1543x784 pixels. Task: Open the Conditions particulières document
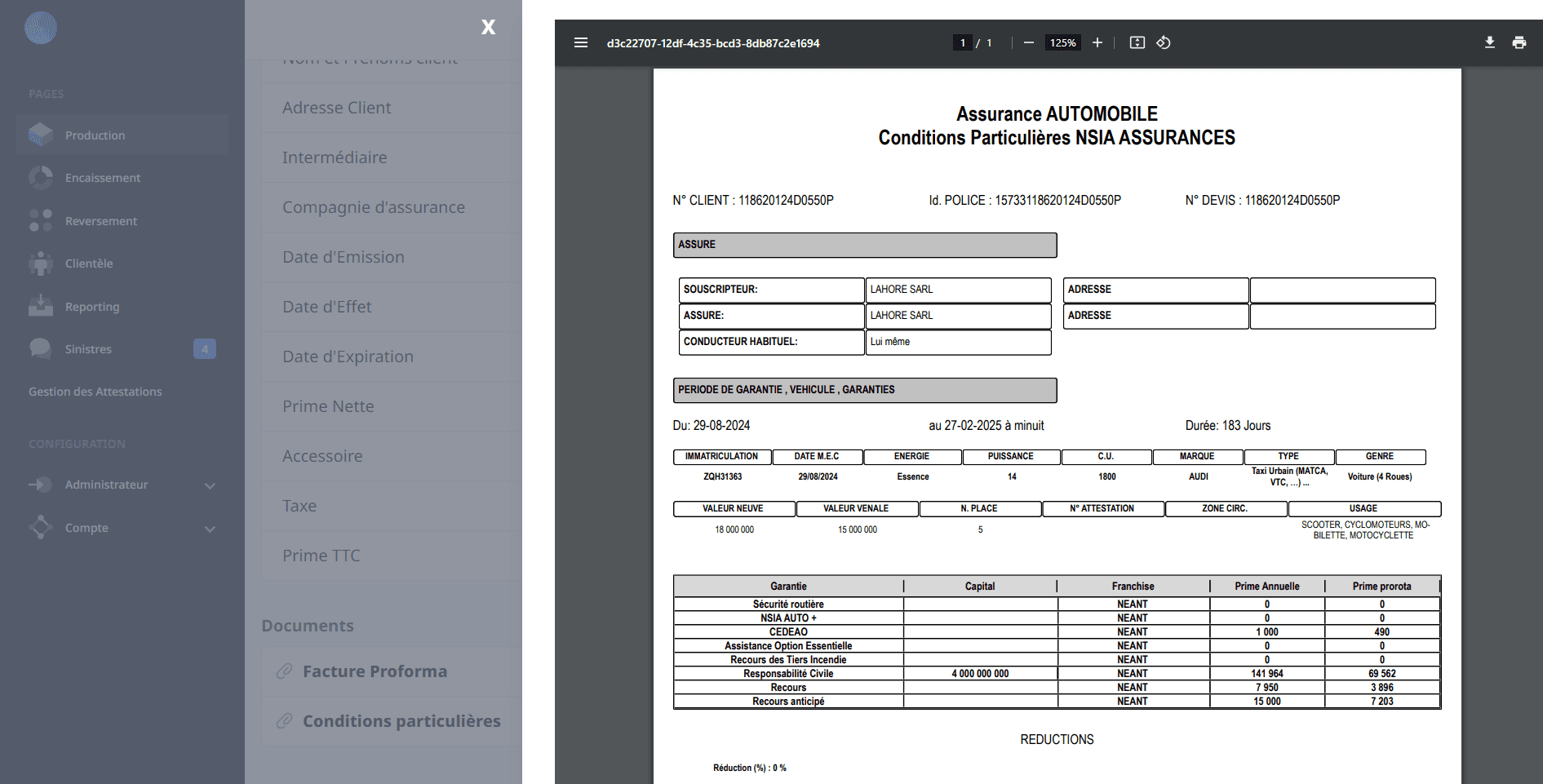point(401,721)
